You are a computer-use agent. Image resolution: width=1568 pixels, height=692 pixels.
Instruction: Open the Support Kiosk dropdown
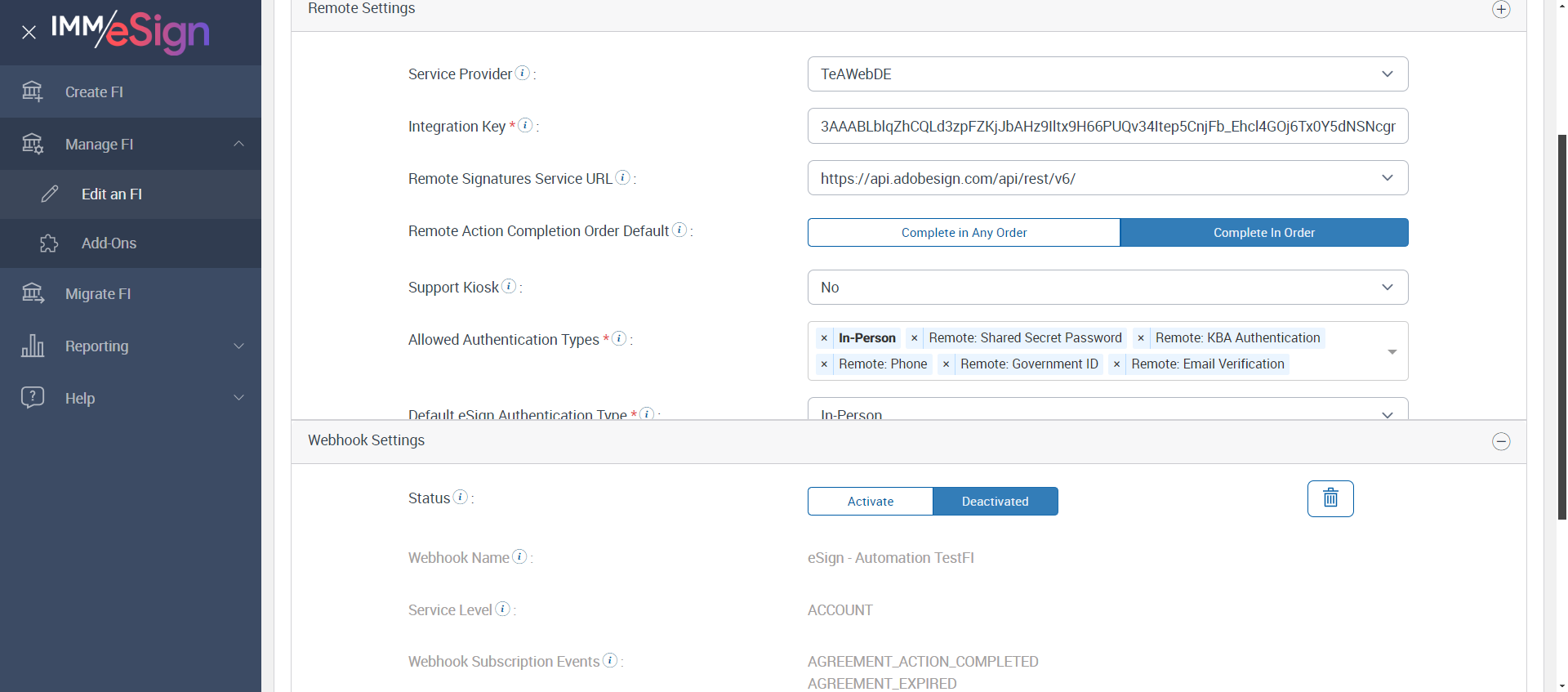coord(1107,288)
